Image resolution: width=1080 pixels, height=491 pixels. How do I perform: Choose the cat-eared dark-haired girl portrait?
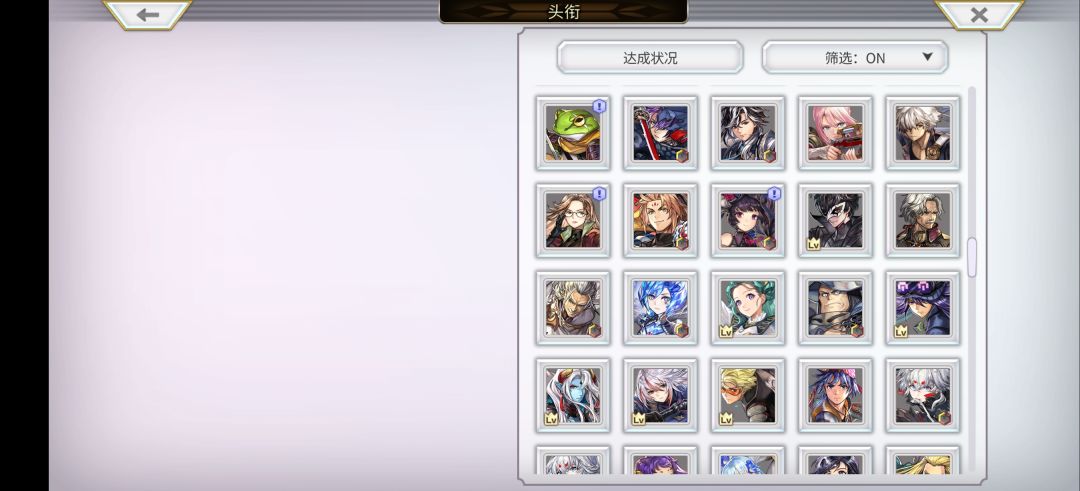coord(748,220)
